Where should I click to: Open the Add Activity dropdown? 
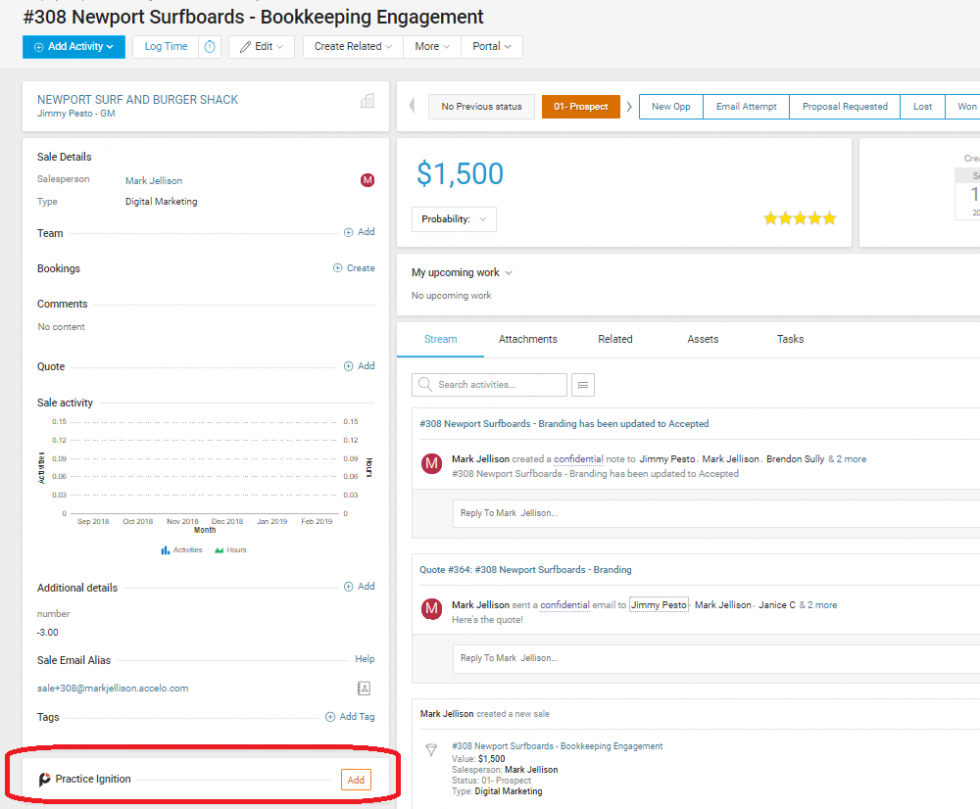[x=74, y=47]
